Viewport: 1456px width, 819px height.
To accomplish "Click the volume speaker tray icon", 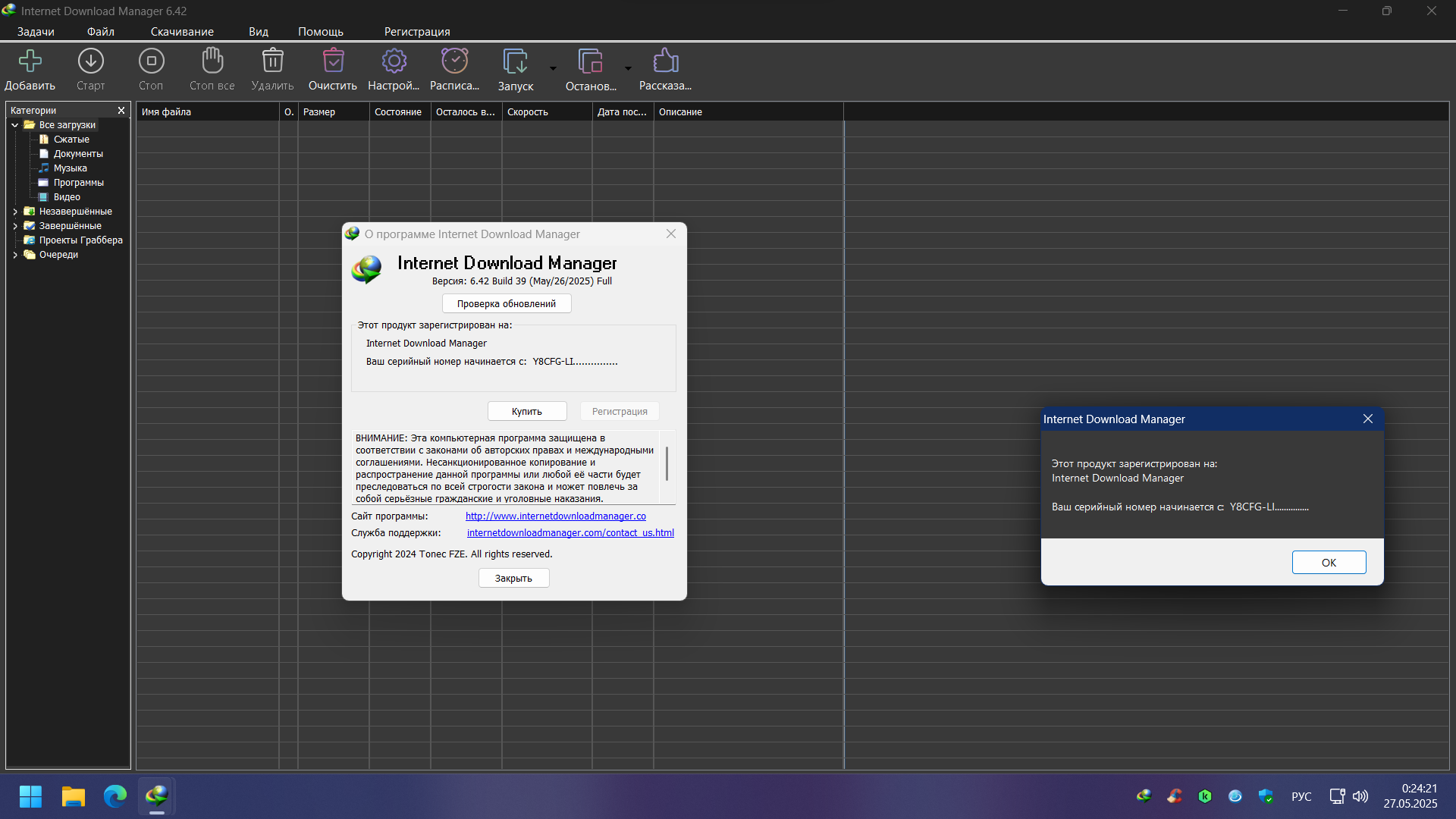I will [1360, 796].
